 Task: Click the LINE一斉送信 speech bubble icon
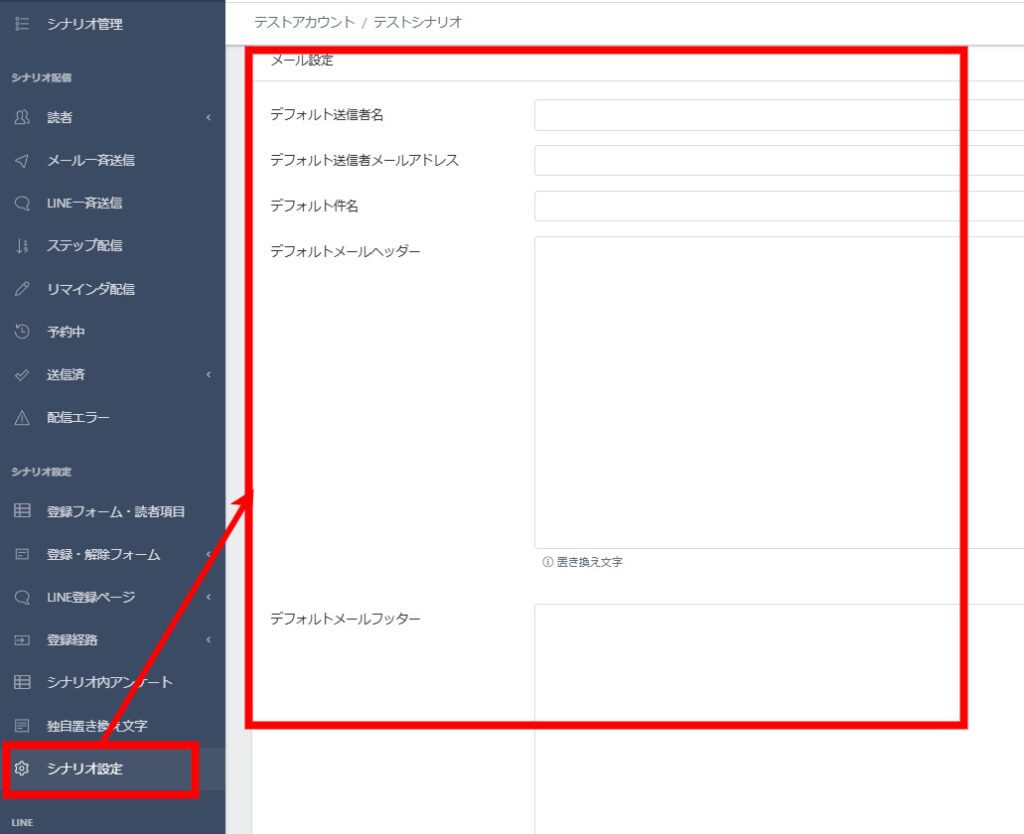tap(22, 203)
